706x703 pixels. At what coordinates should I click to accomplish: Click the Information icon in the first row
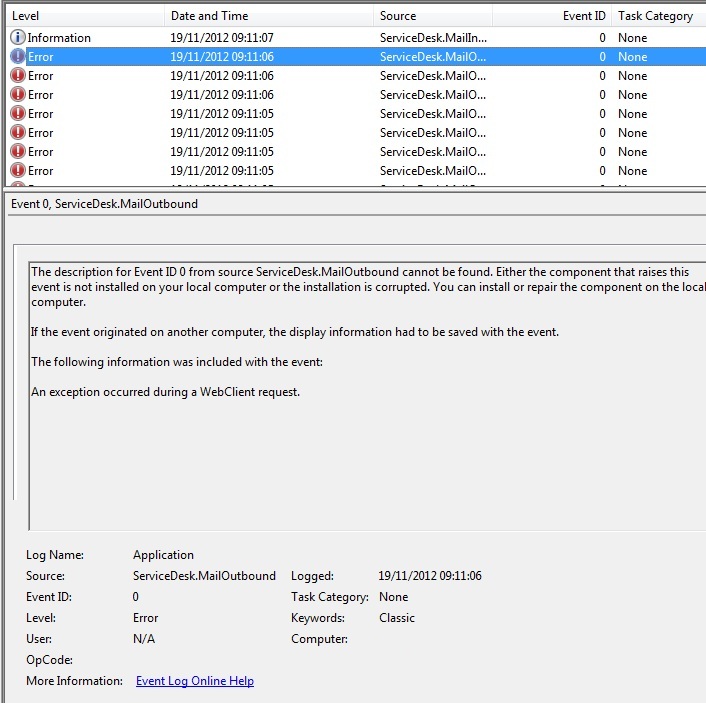[17, 37]
